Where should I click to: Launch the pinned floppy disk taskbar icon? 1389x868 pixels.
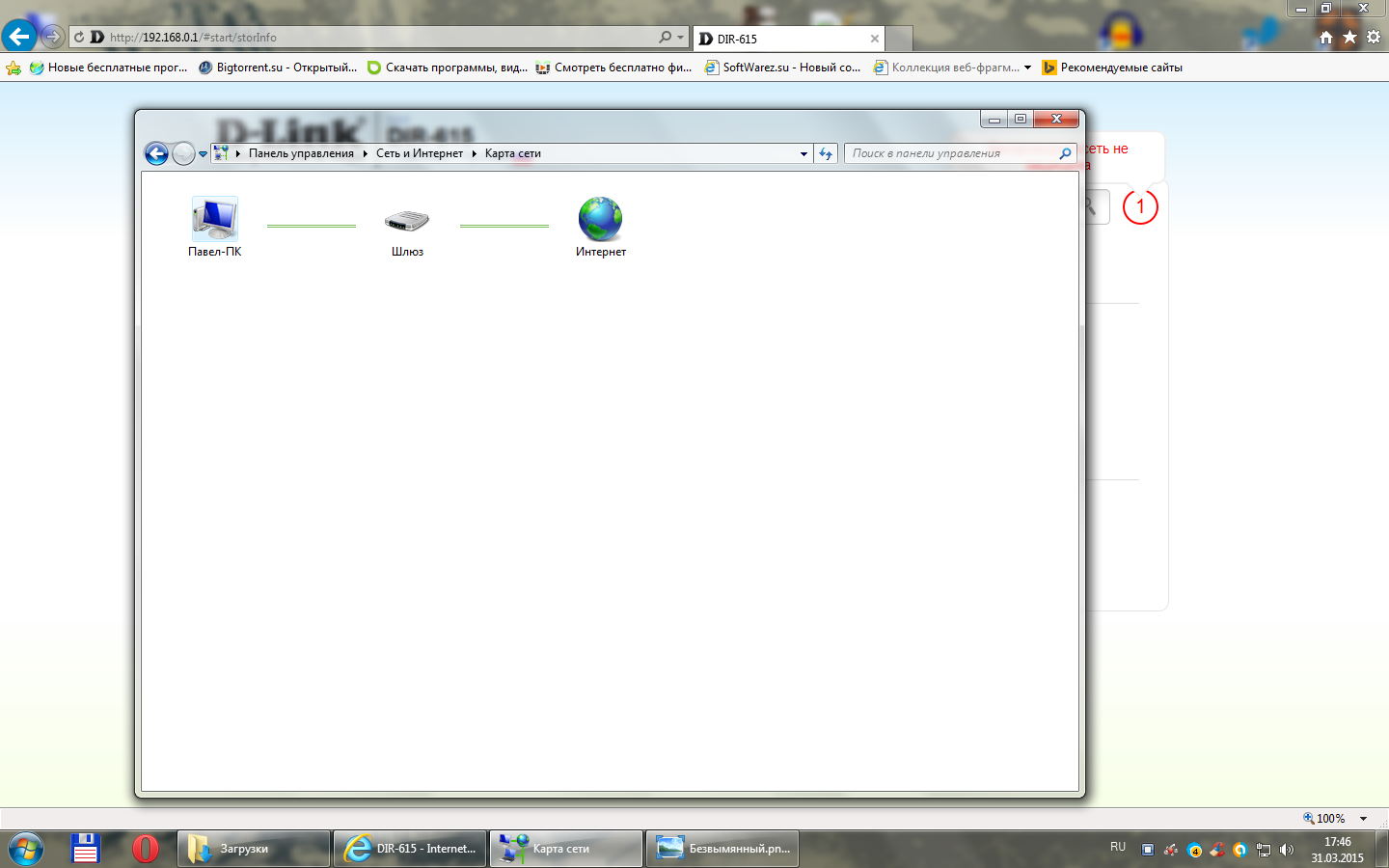point(86,849)
